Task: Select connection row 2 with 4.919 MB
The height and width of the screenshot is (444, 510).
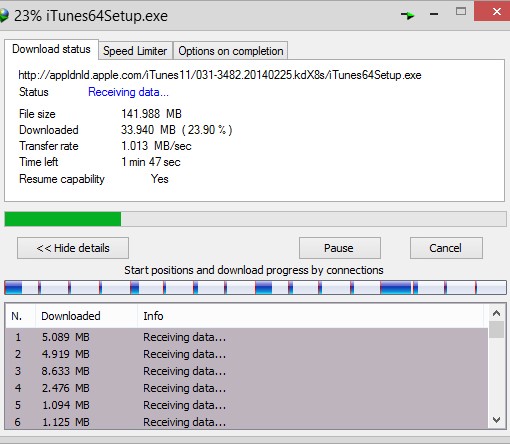Action: pyautogui.click(x=246, y=354)
